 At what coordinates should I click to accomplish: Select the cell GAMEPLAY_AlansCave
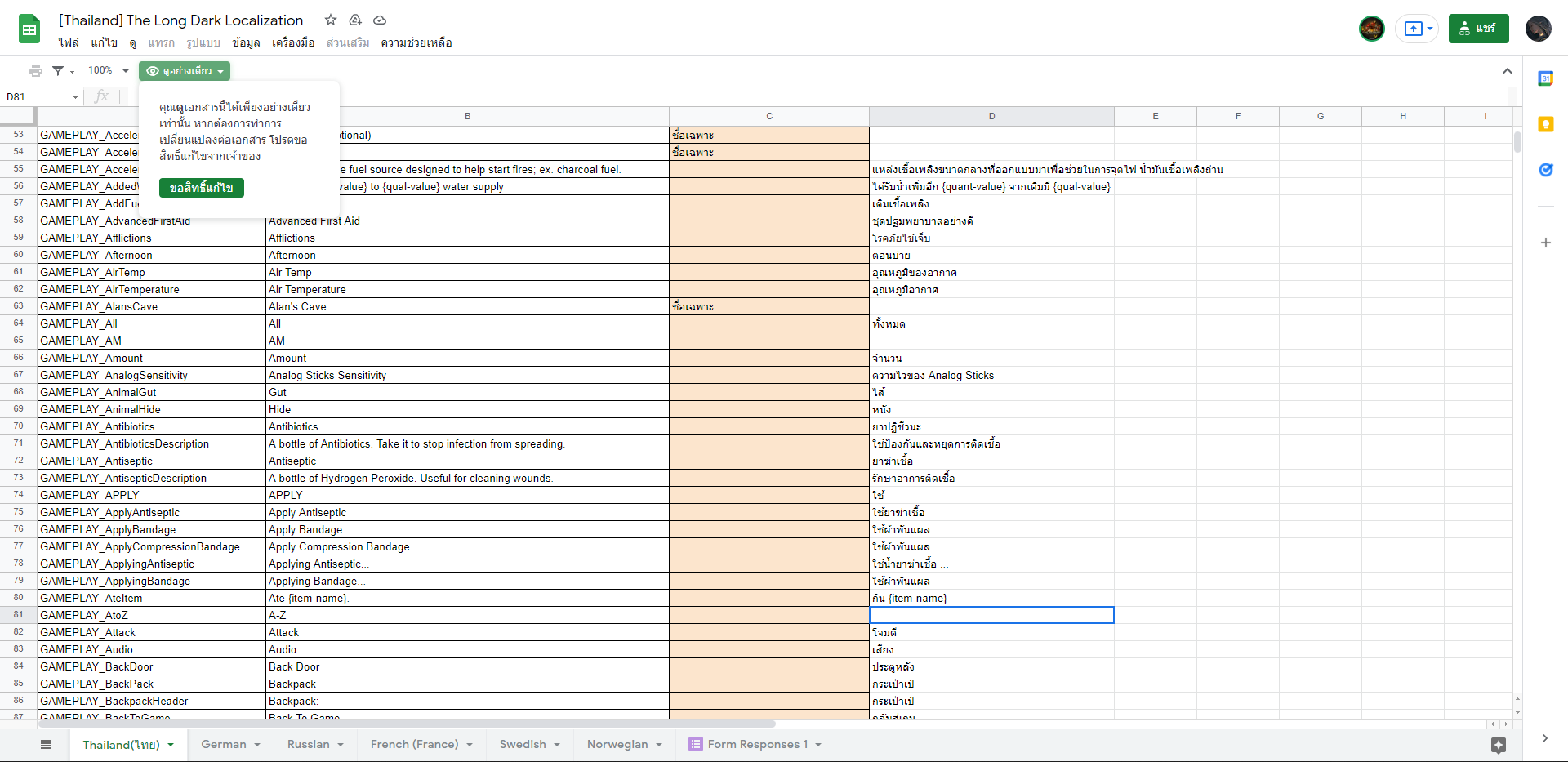tap(151, 306)
